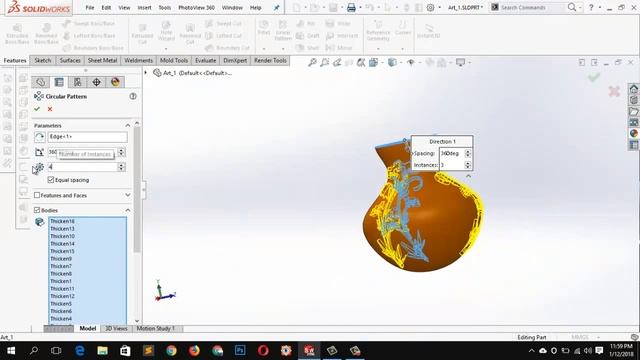Image resolution: width=640 pixels, height=360 pixels.
Task: Cancel Circular Pattern with red X
Action: pos(50,109)
